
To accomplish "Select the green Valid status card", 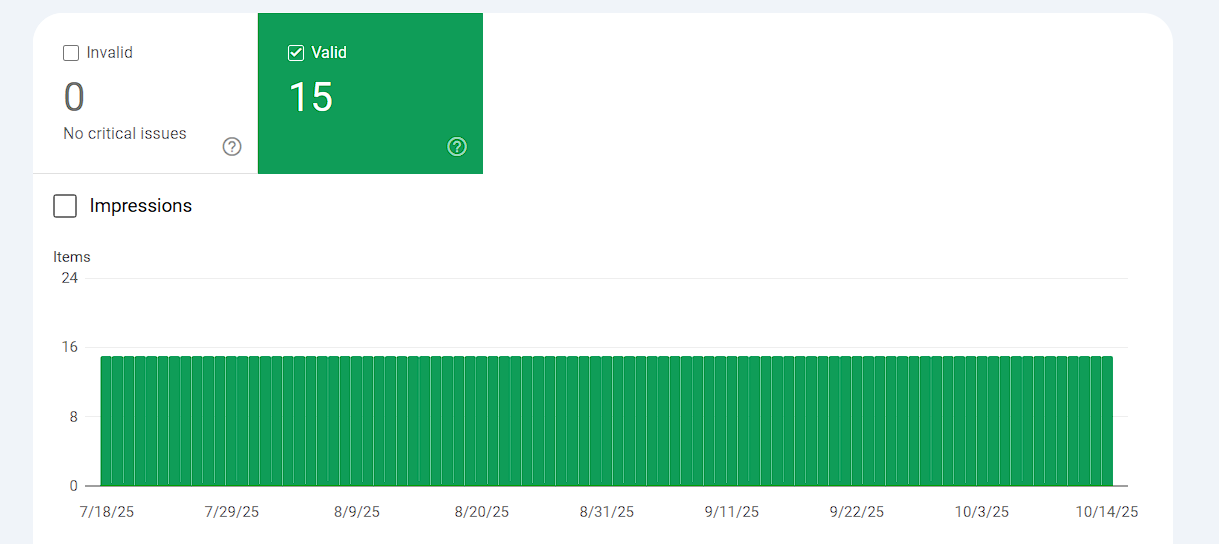I will click(x=370, y=93).
